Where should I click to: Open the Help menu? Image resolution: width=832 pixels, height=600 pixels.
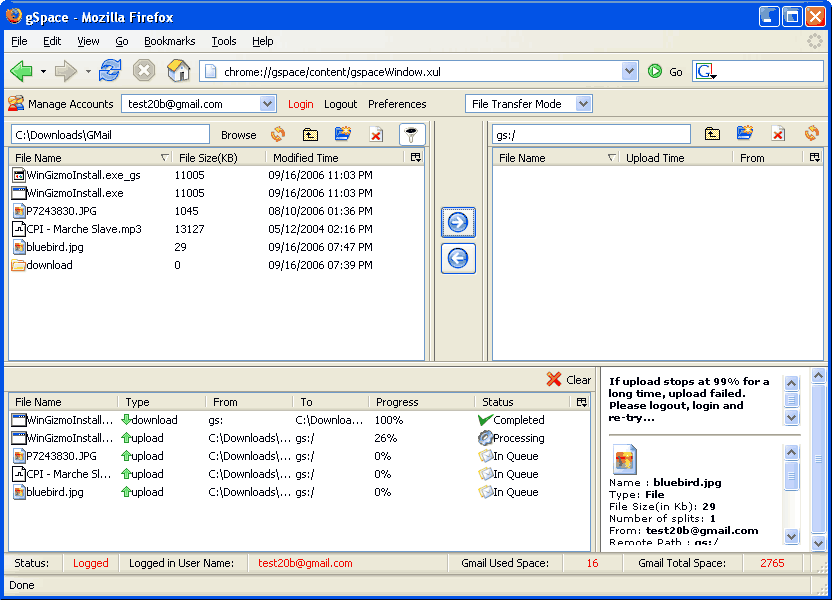[263, 41]
